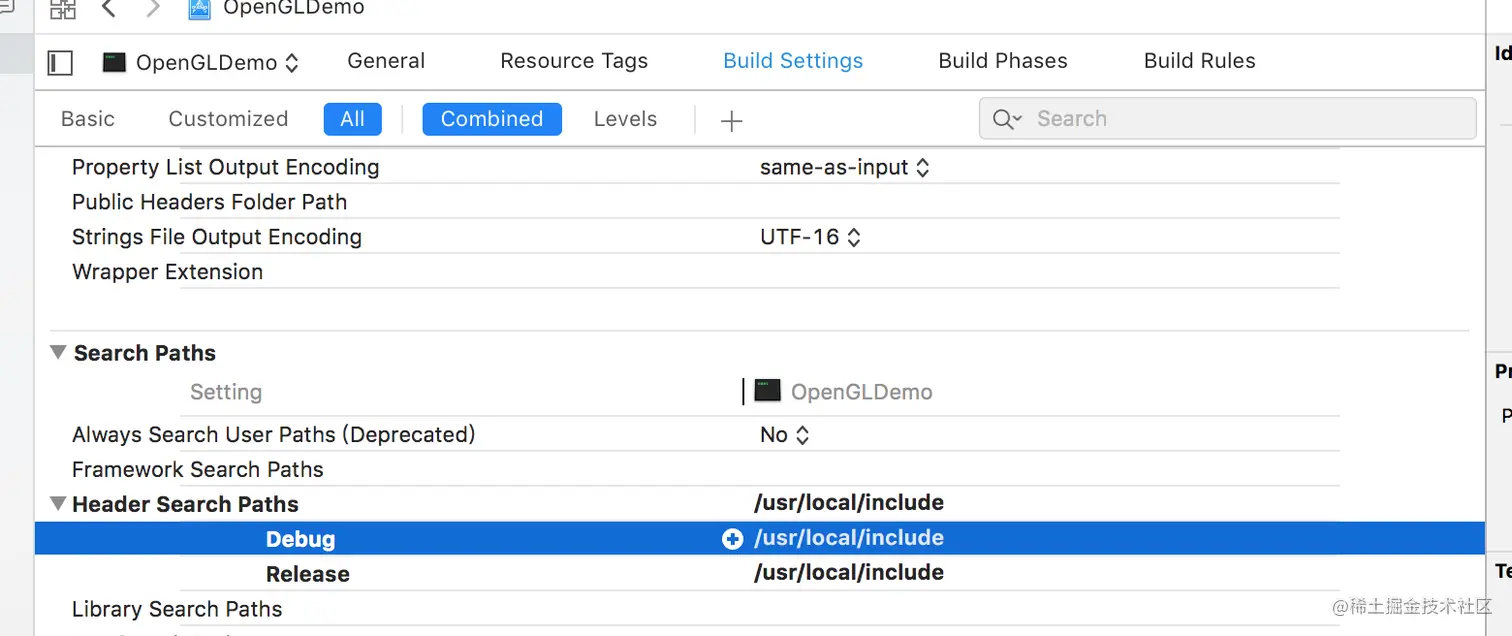Click the OpenGLDemo target terminal icon
The image size is (1512, 636).
[114, 62]
